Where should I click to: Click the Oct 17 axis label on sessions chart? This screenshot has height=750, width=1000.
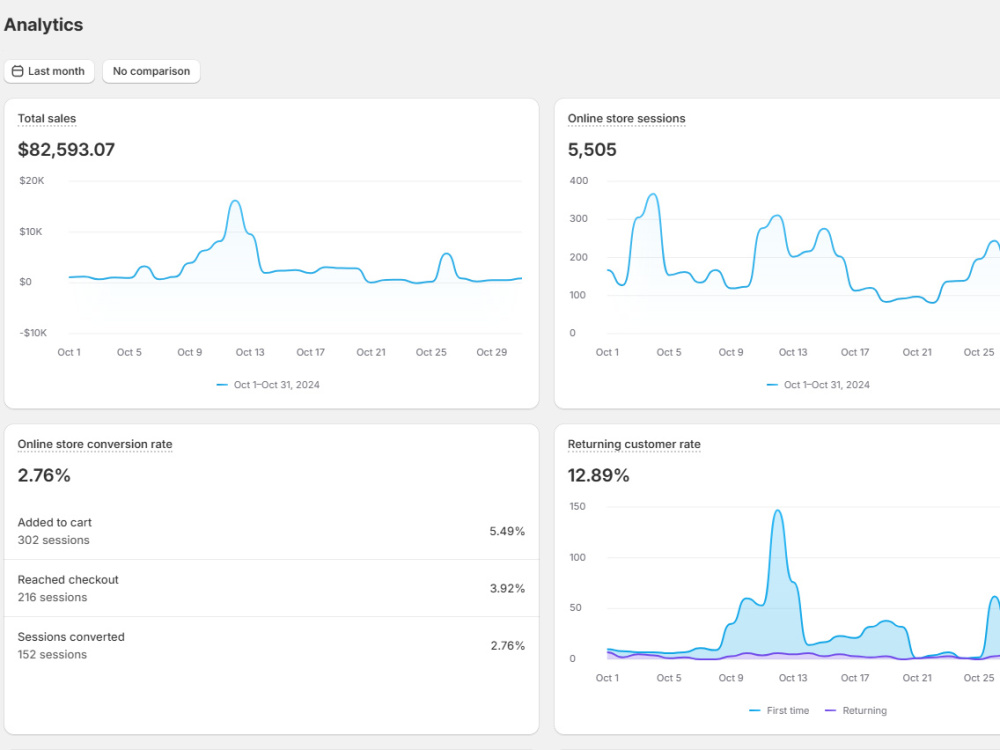point(855,353)
